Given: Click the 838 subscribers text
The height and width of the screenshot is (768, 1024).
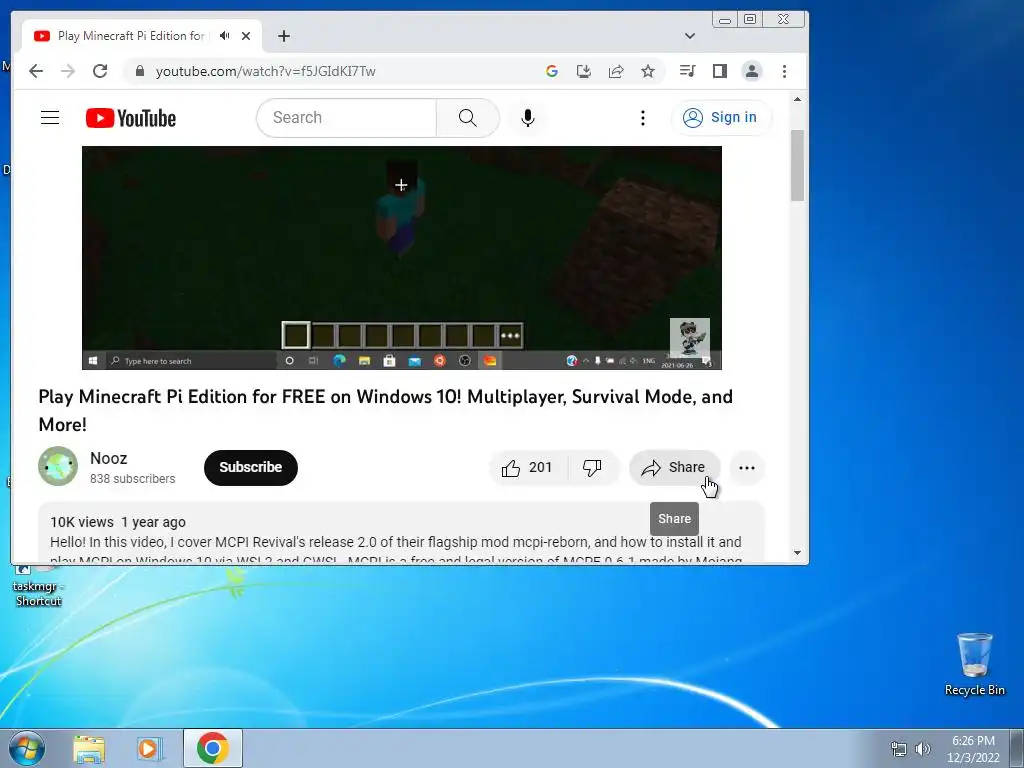Looking at the screenshot, I should tap(133, 479).
